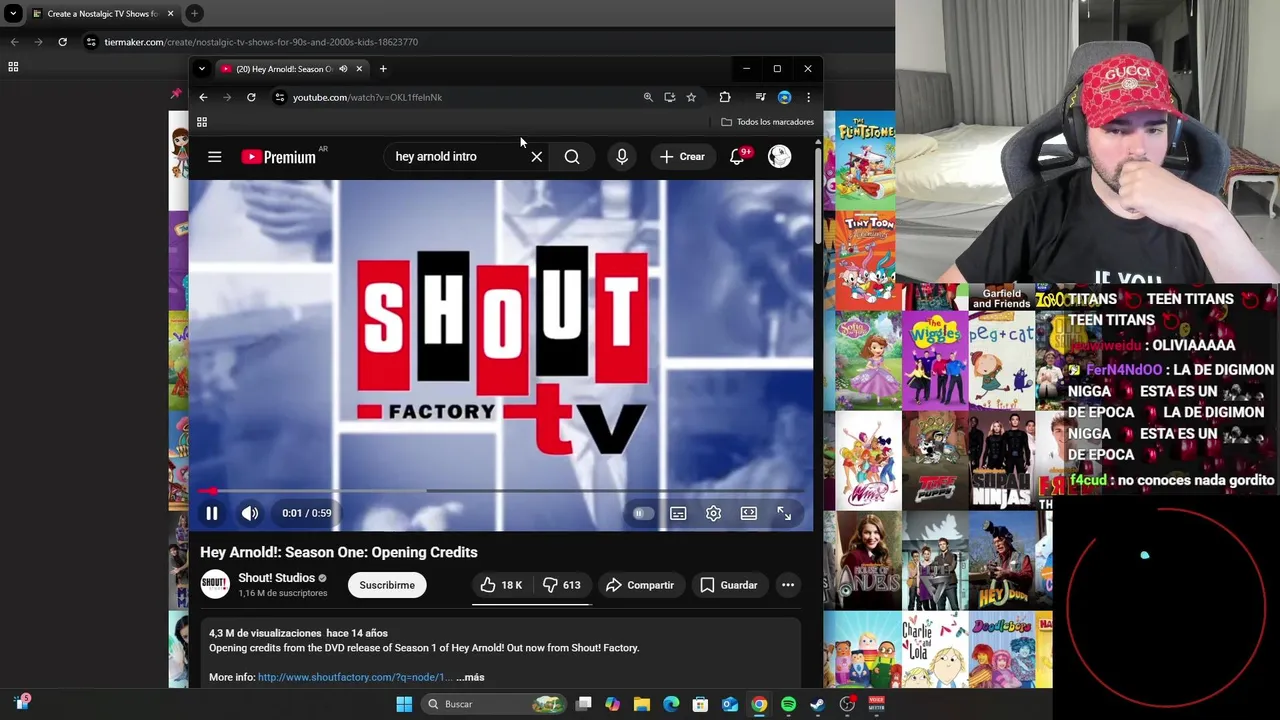Install app icon in YouTube address bar
The height and width of the screenshot is (720, 1280).
tap(669, 97)
